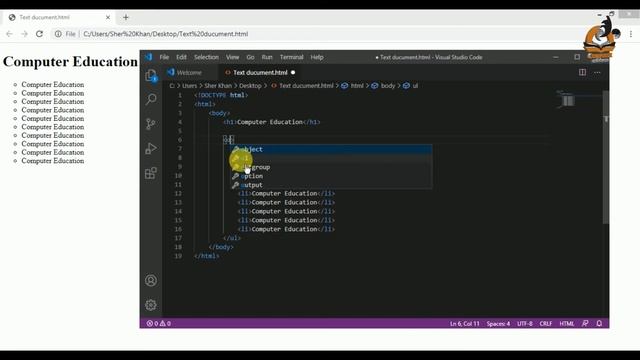Choose 'optgroup' from the suggestion list
The image size is (640, 360).
pos(331,167)
